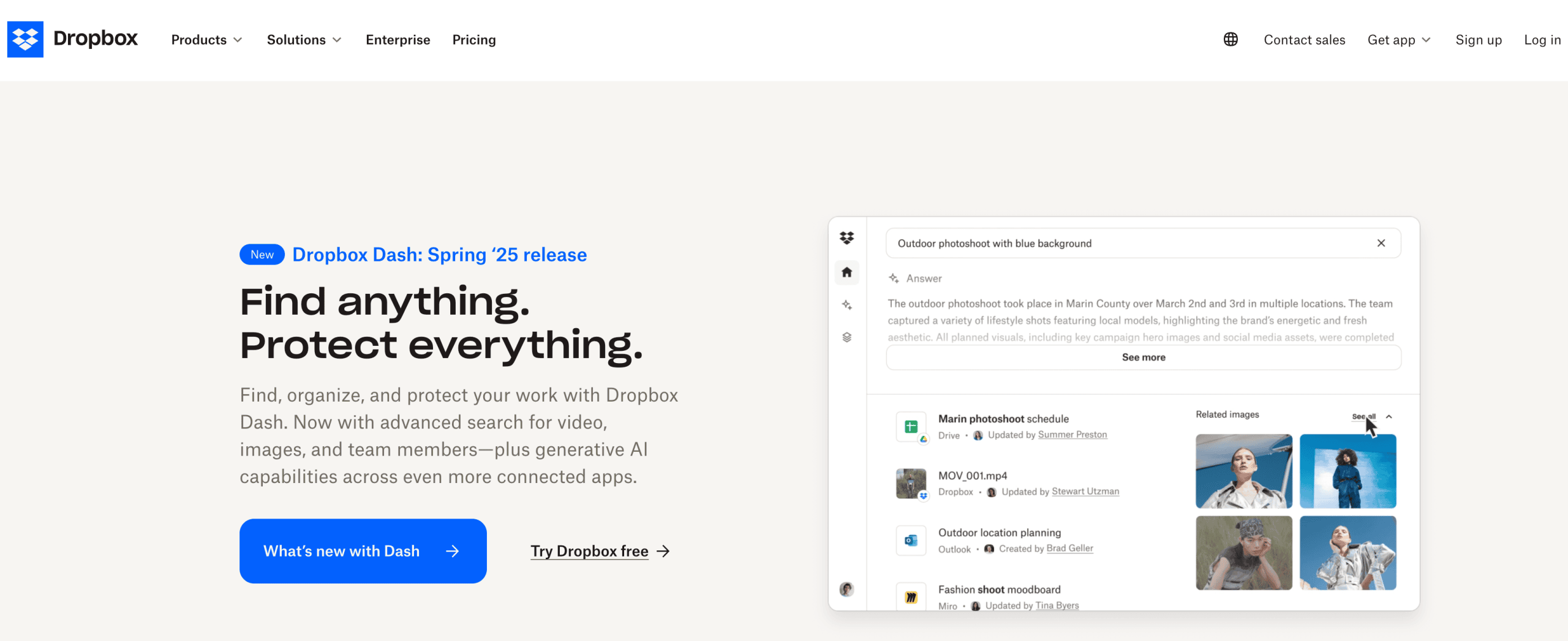This screenshot has height=641, width=1568.
Task: Open Marin photoshoot schedule result
Action: point(1003,419)
